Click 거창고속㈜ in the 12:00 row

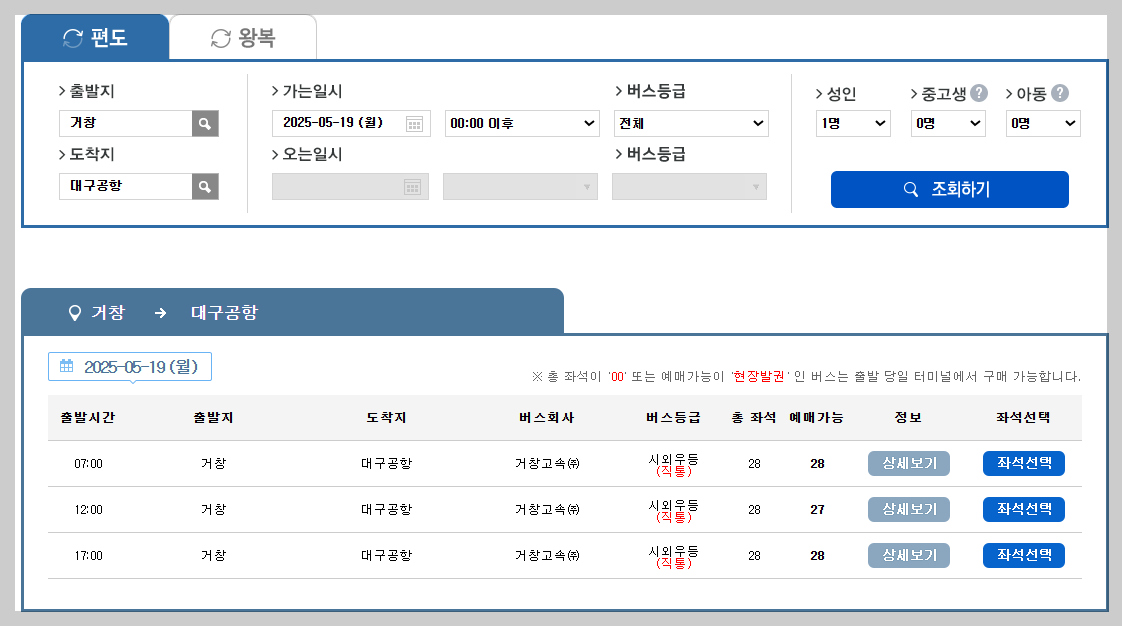547,509
